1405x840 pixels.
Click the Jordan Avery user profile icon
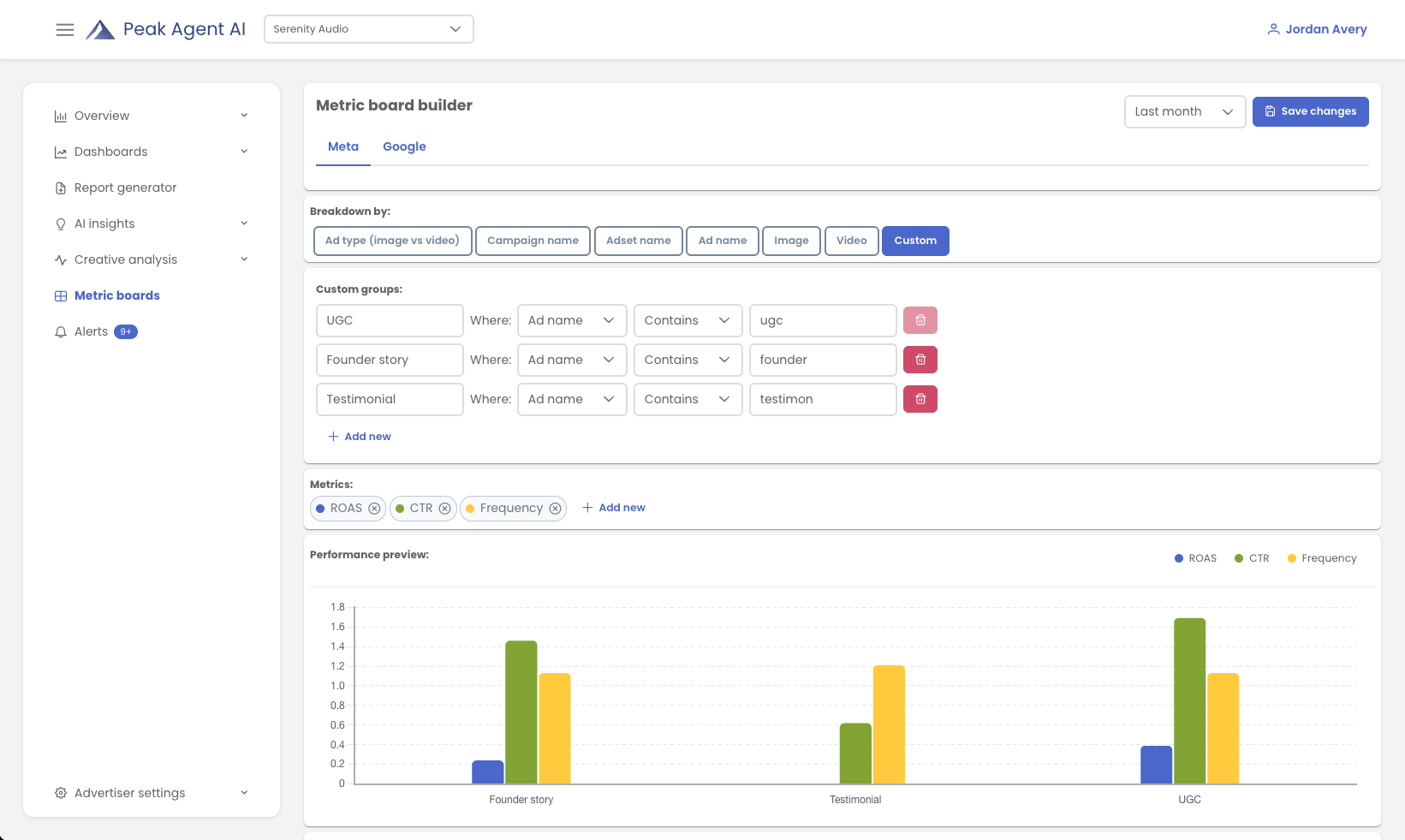pyautogui.click(x=1273, y=28)
